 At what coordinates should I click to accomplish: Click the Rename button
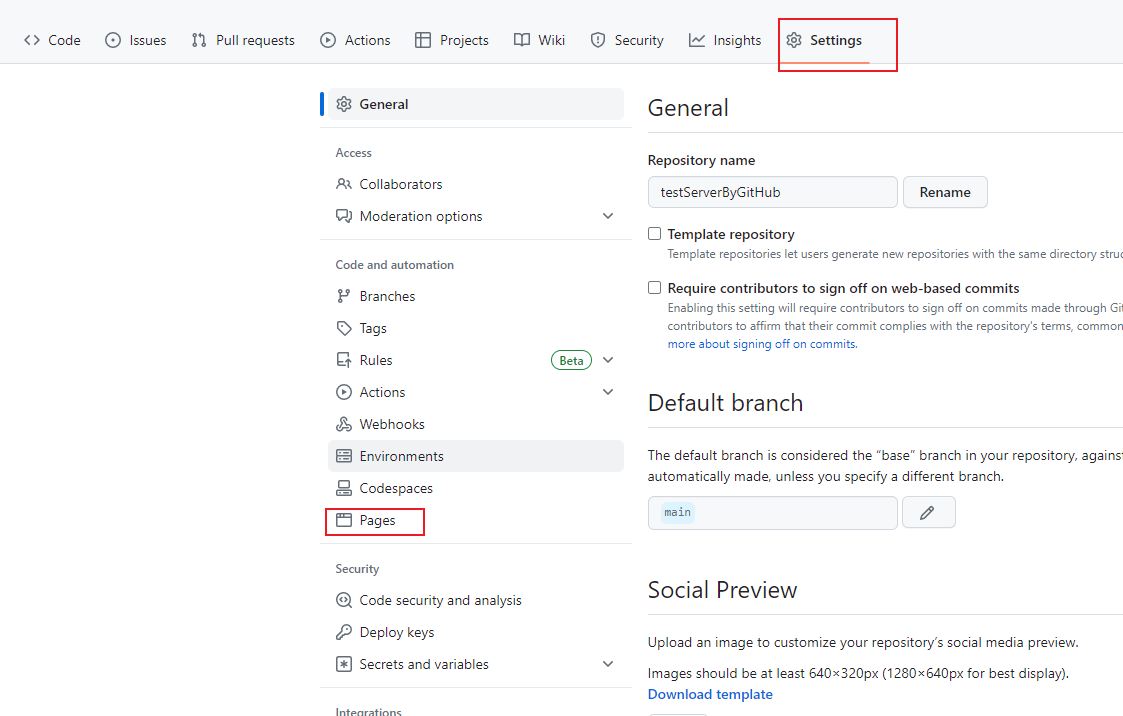[945, 192]
